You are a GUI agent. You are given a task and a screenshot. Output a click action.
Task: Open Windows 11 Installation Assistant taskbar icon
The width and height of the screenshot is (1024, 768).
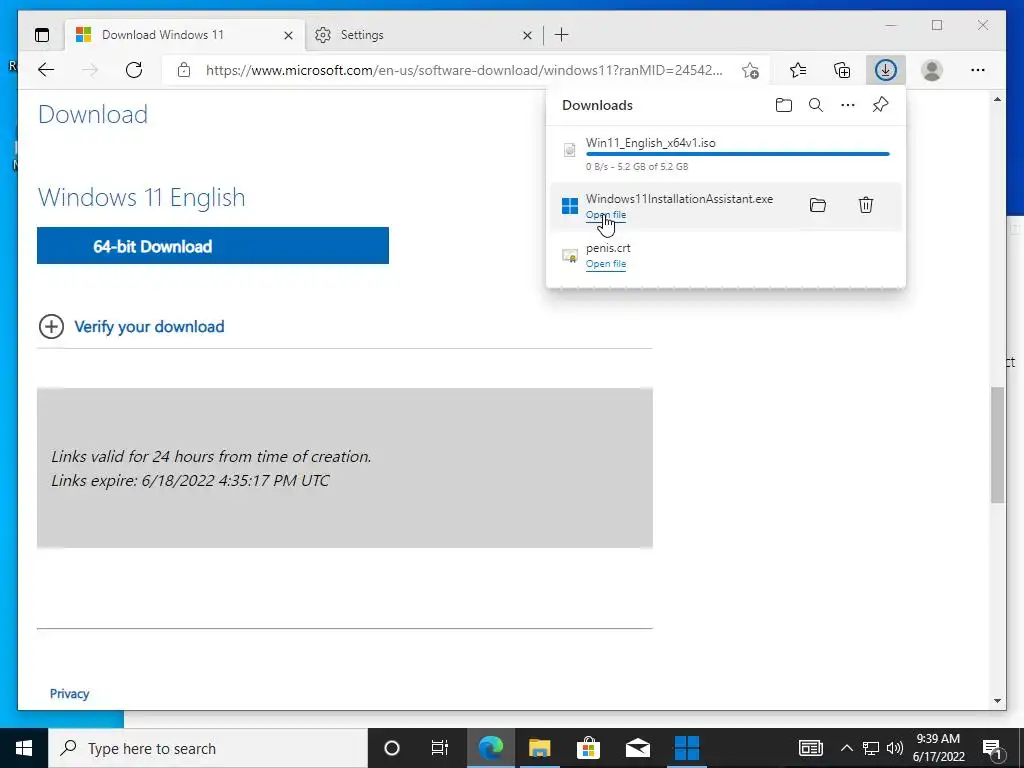686,748
